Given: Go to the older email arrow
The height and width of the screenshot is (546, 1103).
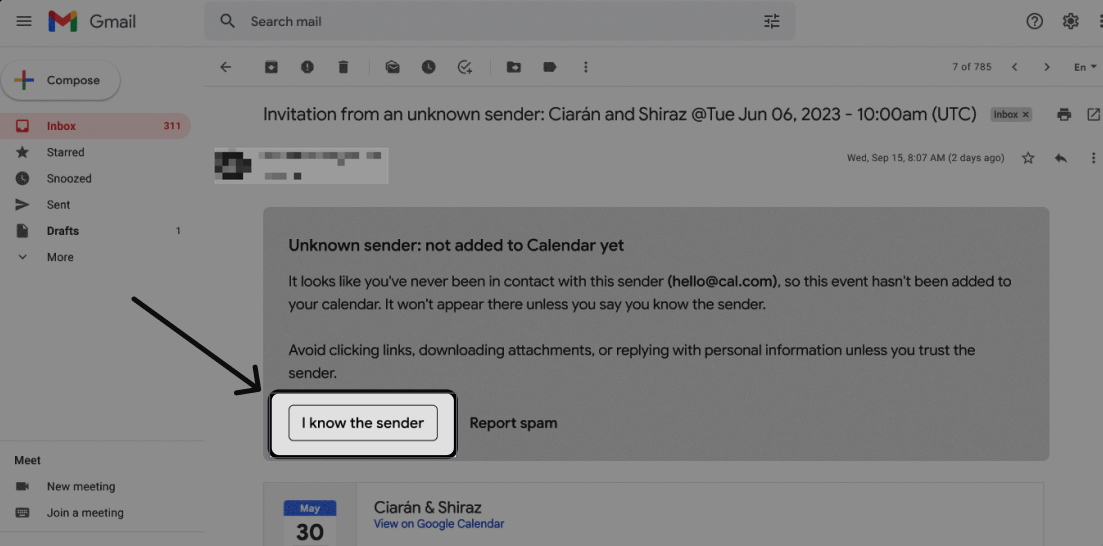Looking at the screenshot, I should point(1047,67).
